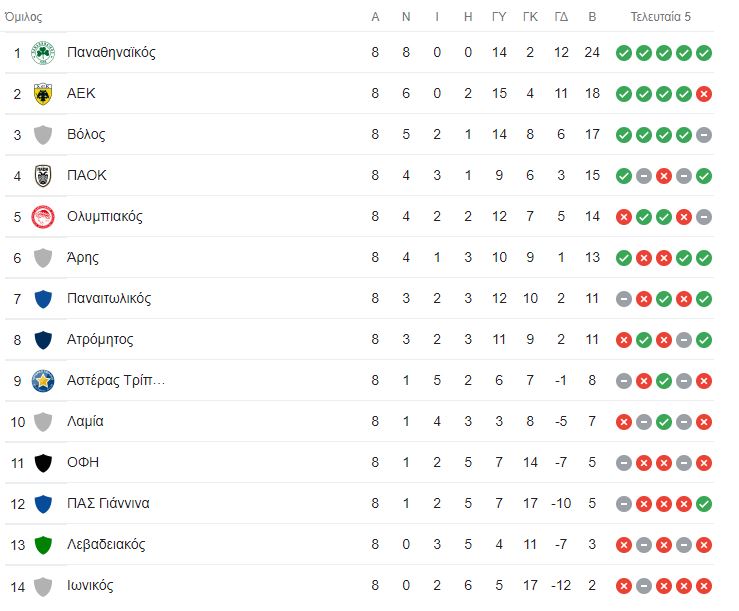Click Ατρόμητος's dark navy shield icon
The width and height of the screenshot is (739, 611).
click(x=43, y=339)
